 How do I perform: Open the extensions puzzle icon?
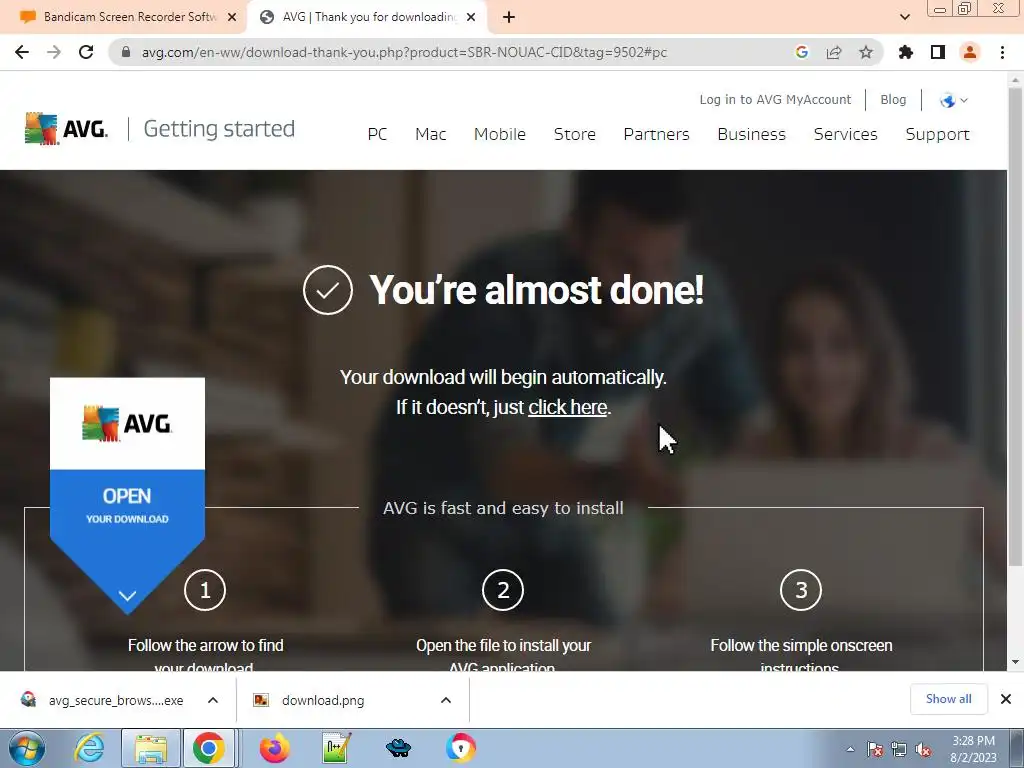(x=906, y=52)
